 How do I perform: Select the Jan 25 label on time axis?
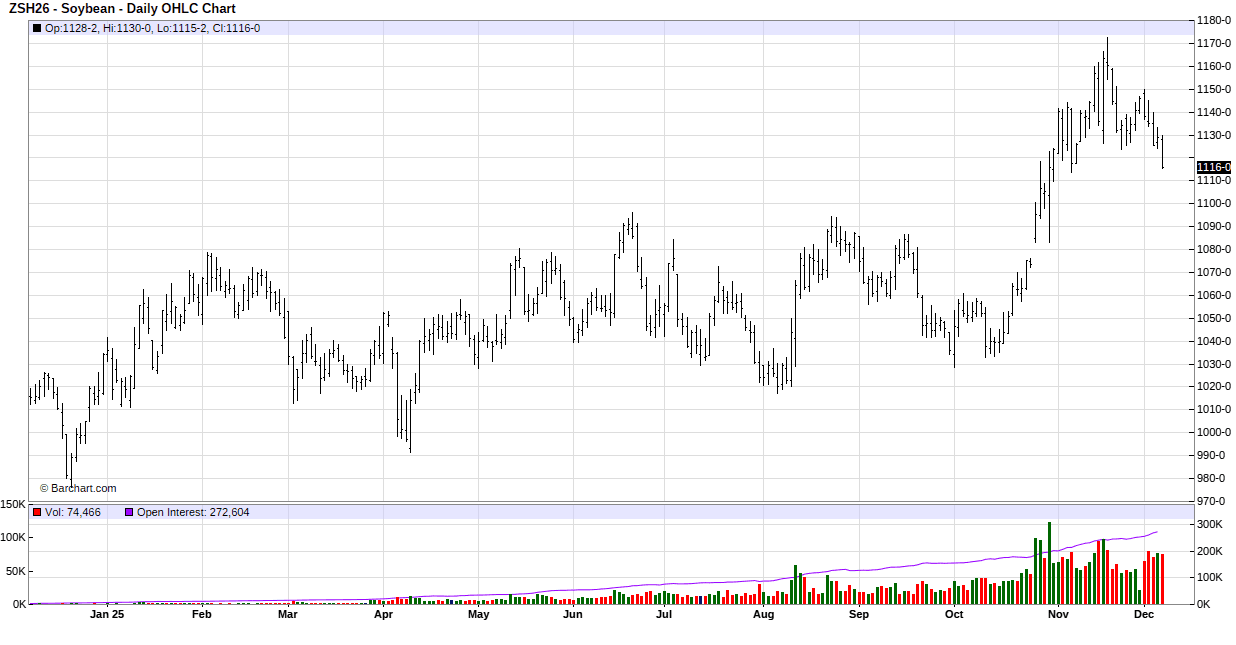tap(106, 615)
